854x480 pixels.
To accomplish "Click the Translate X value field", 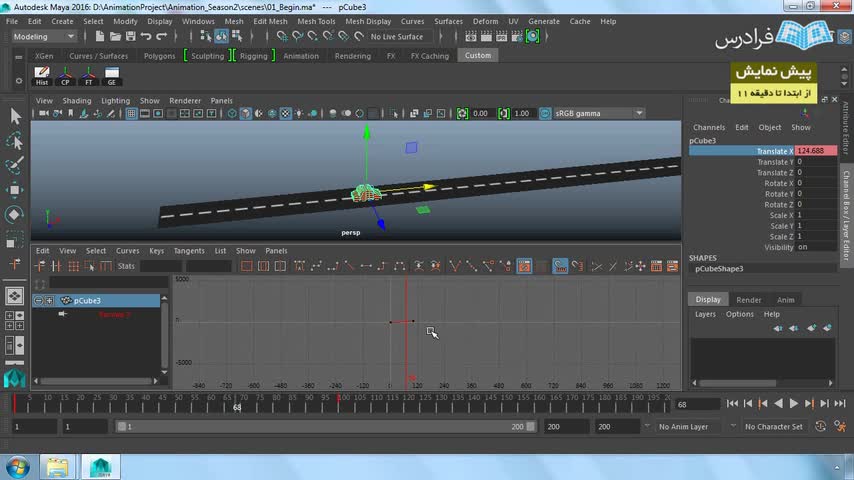I will [x=814, y=151].
